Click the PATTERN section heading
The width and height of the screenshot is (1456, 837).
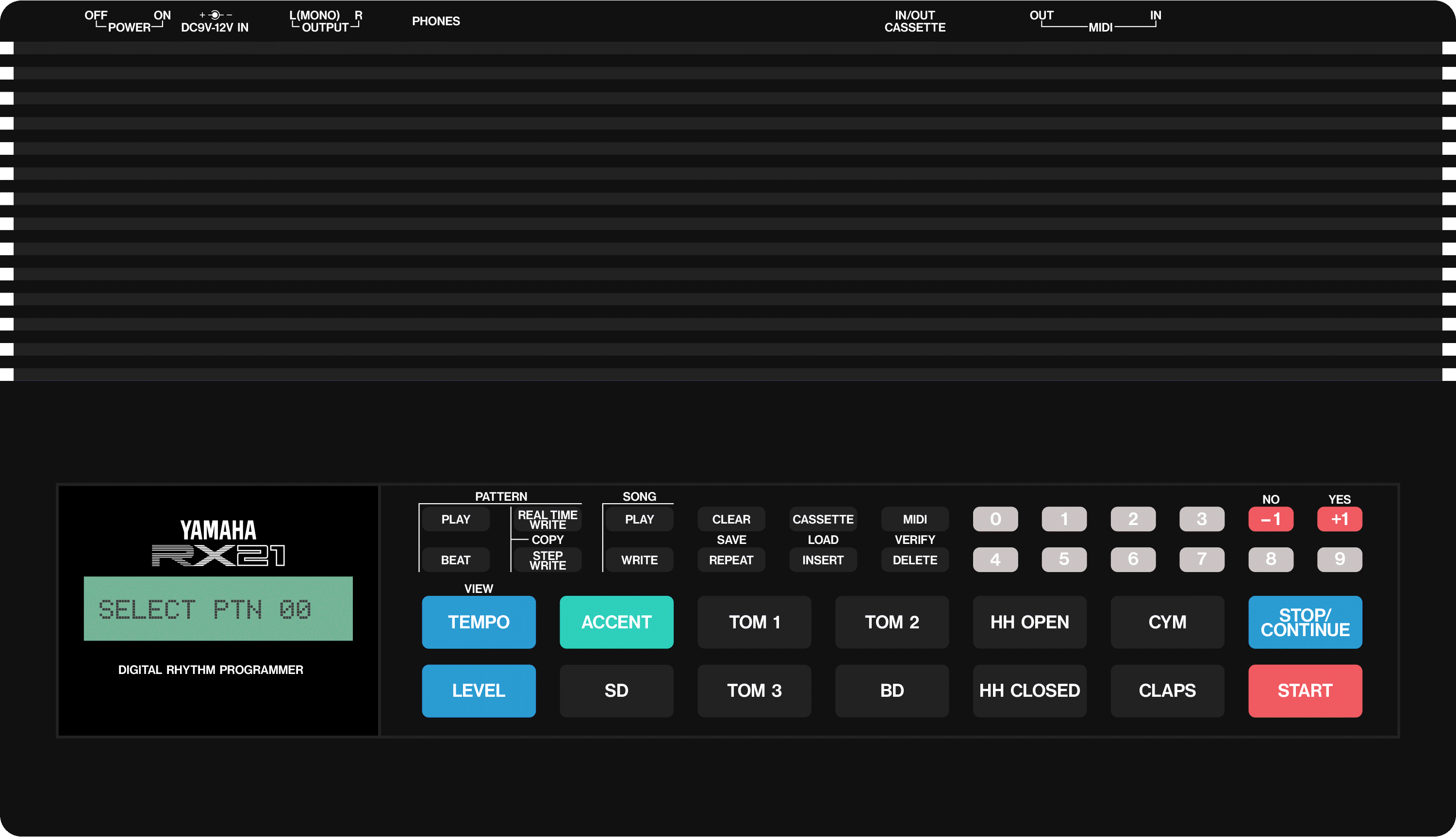pyautogui.click(x=501, y=496)
